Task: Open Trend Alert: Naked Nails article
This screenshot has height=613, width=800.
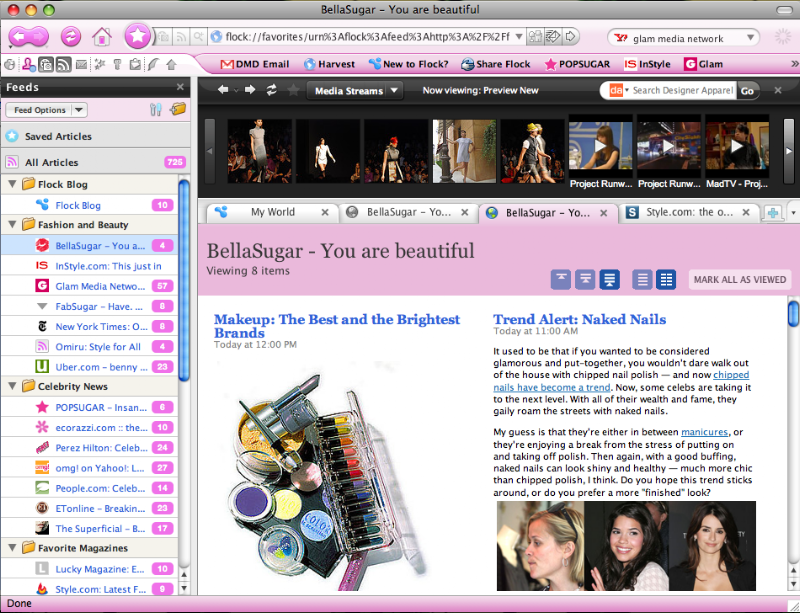Action: (579, 320)
